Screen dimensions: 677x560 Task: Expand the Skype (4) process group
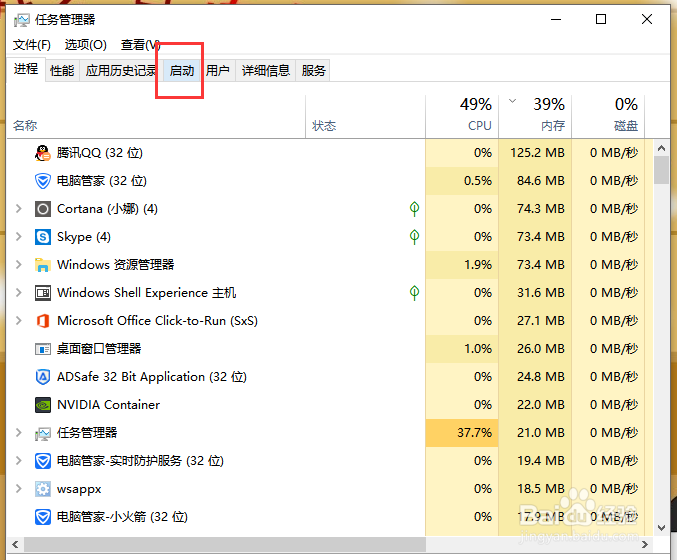click(x=18, y=237)
